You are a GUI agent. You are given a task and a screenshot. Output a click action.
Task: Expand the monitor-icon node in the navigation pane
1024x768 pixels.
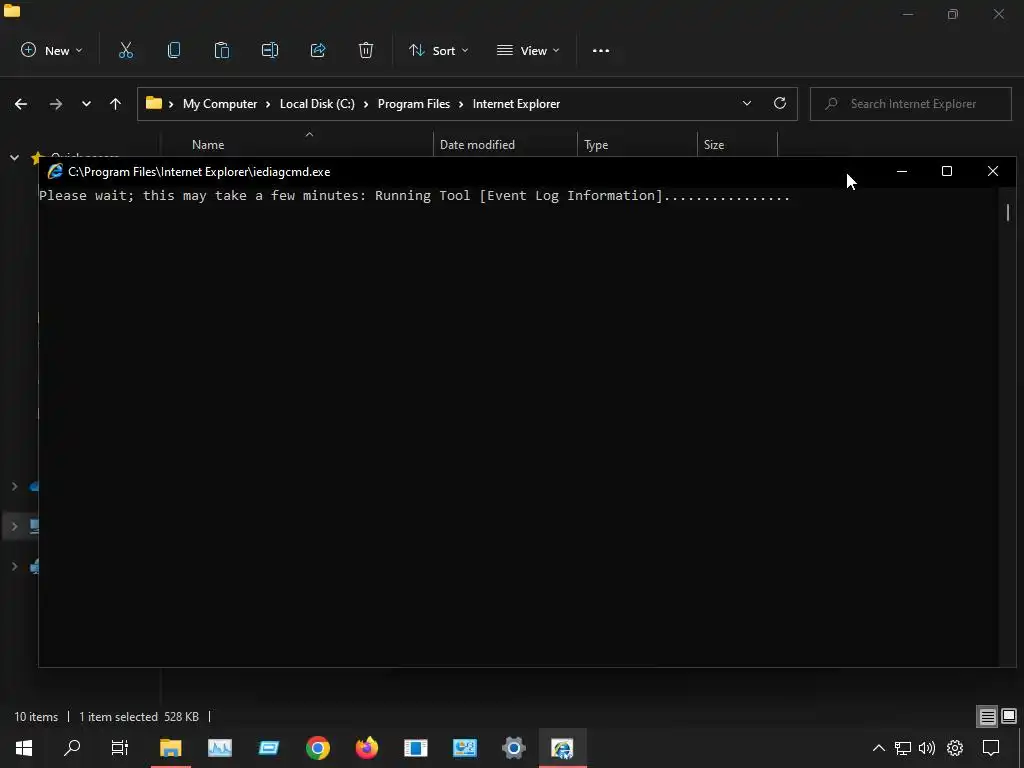[14, 526]
